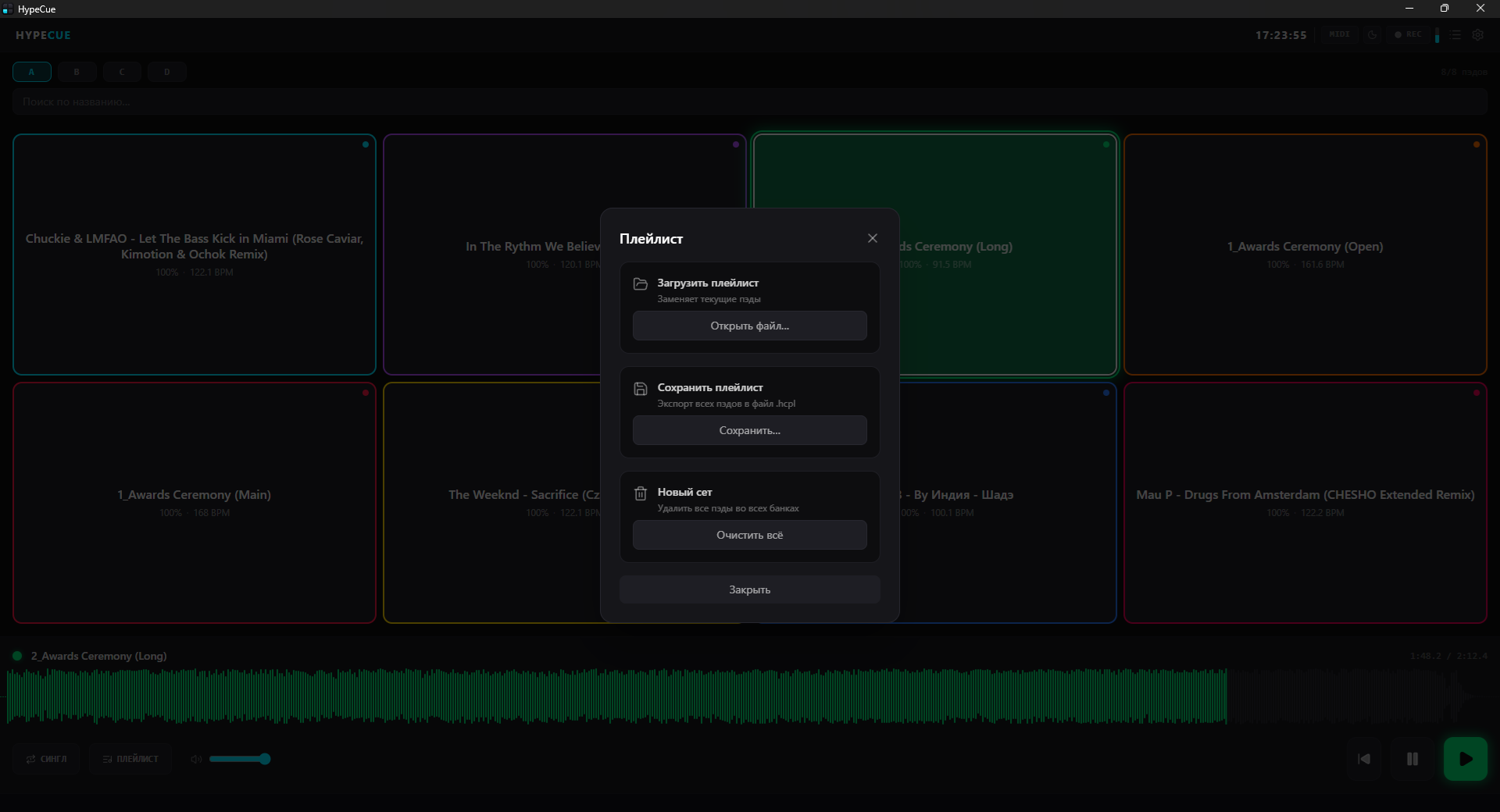1500x812 pixels.
Task: Open the list view icon in the header
Action: click(1455, 35)
